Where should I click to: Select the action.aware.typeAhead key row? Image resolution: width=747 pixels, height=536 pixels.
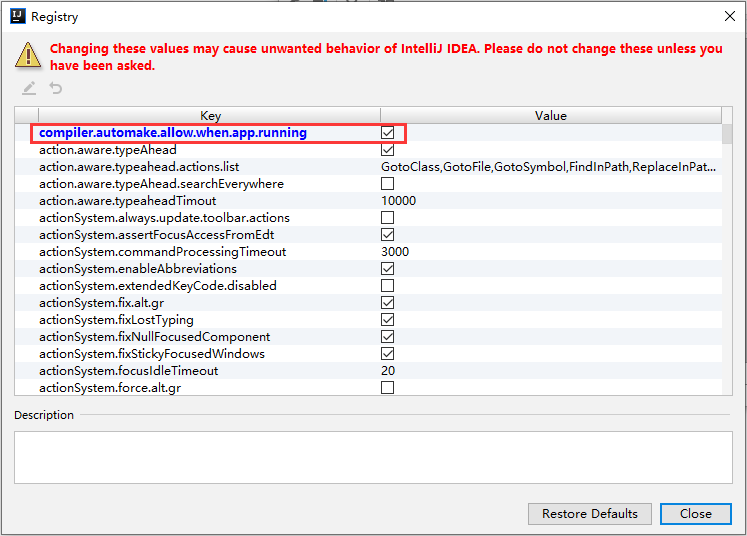108,150
